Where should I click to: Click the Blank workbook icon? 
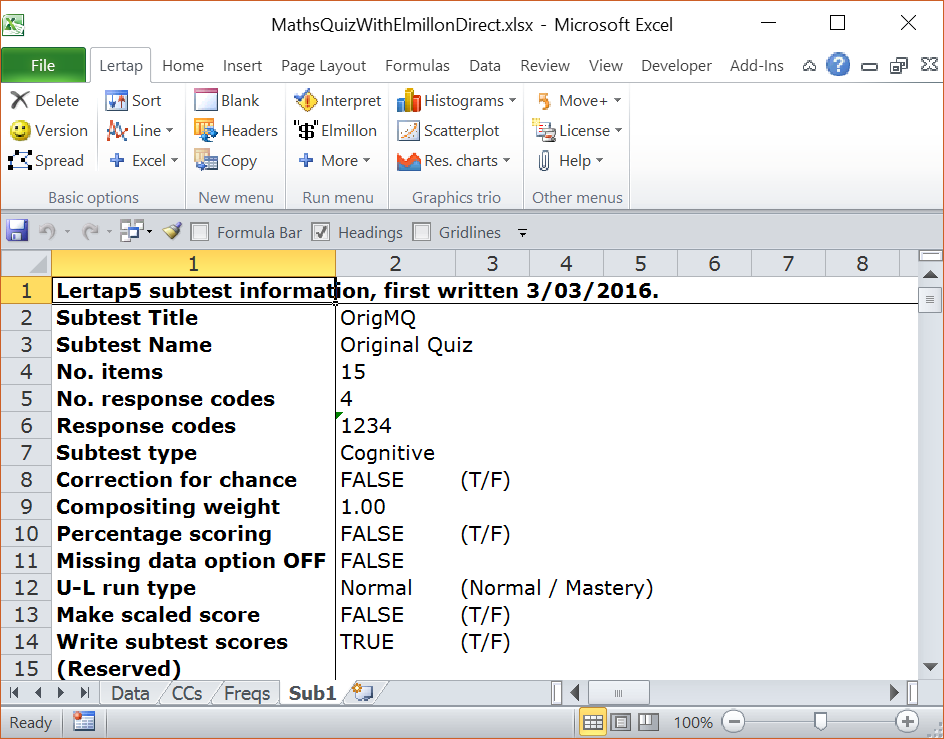click(x=206, y=100)
